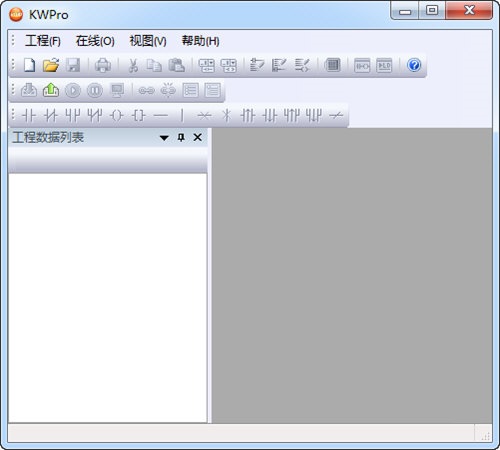Maximize the KWPro window
The image size is (500, 450).
pyautogui.click(x=432, y=10)
